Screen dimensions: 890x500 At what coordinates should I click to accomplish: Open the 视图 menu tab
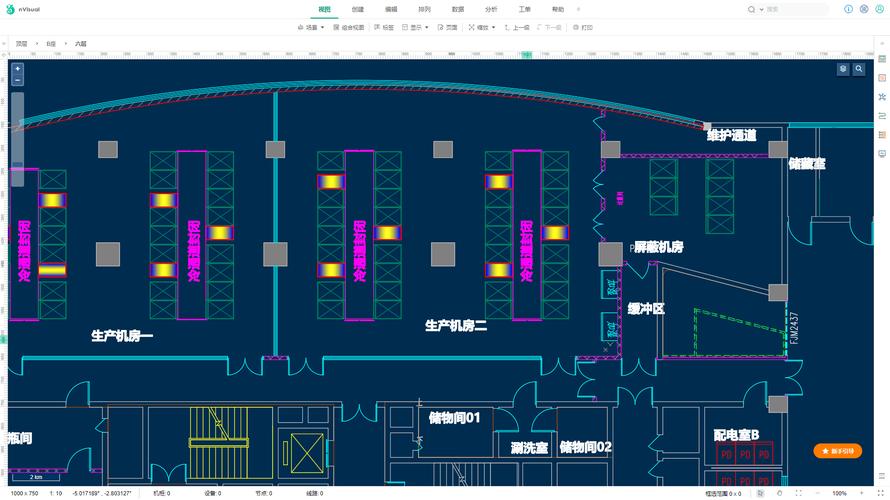[324, 10]
